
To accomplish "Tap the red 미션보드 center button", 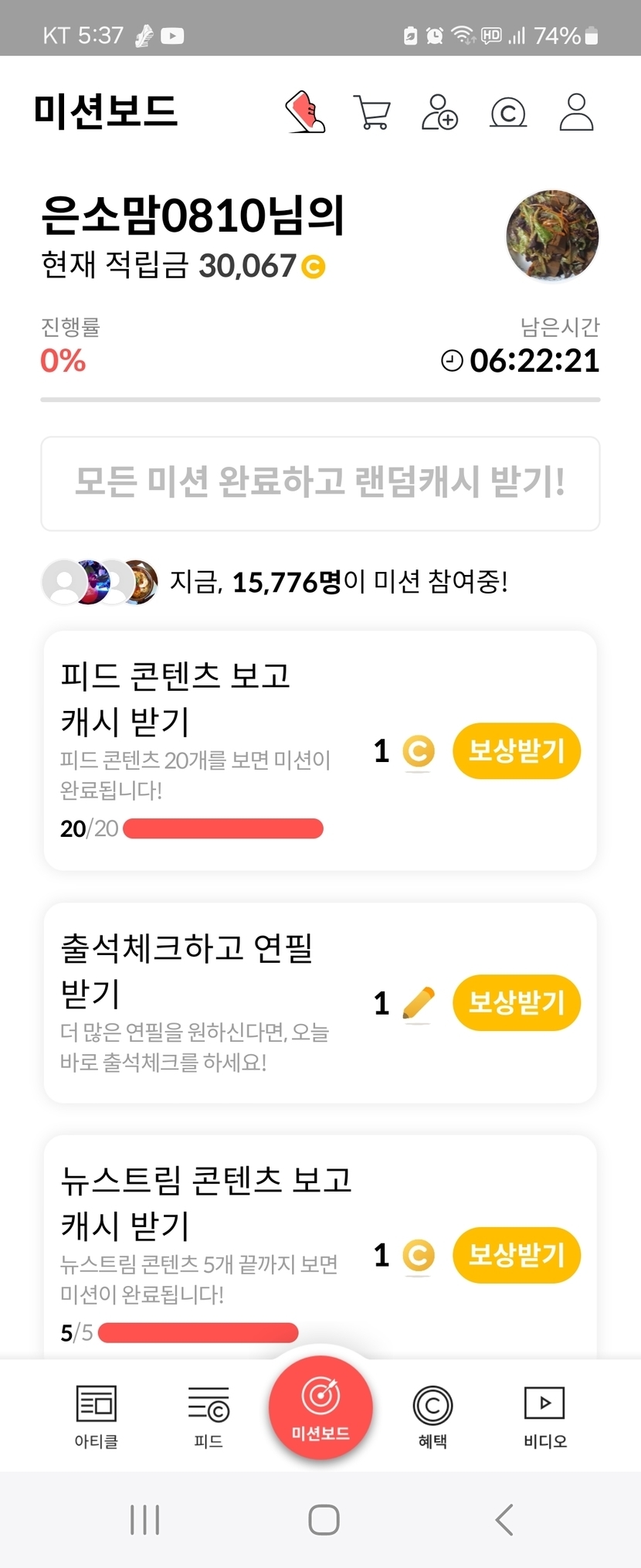I will click(x=320, y=1408).
